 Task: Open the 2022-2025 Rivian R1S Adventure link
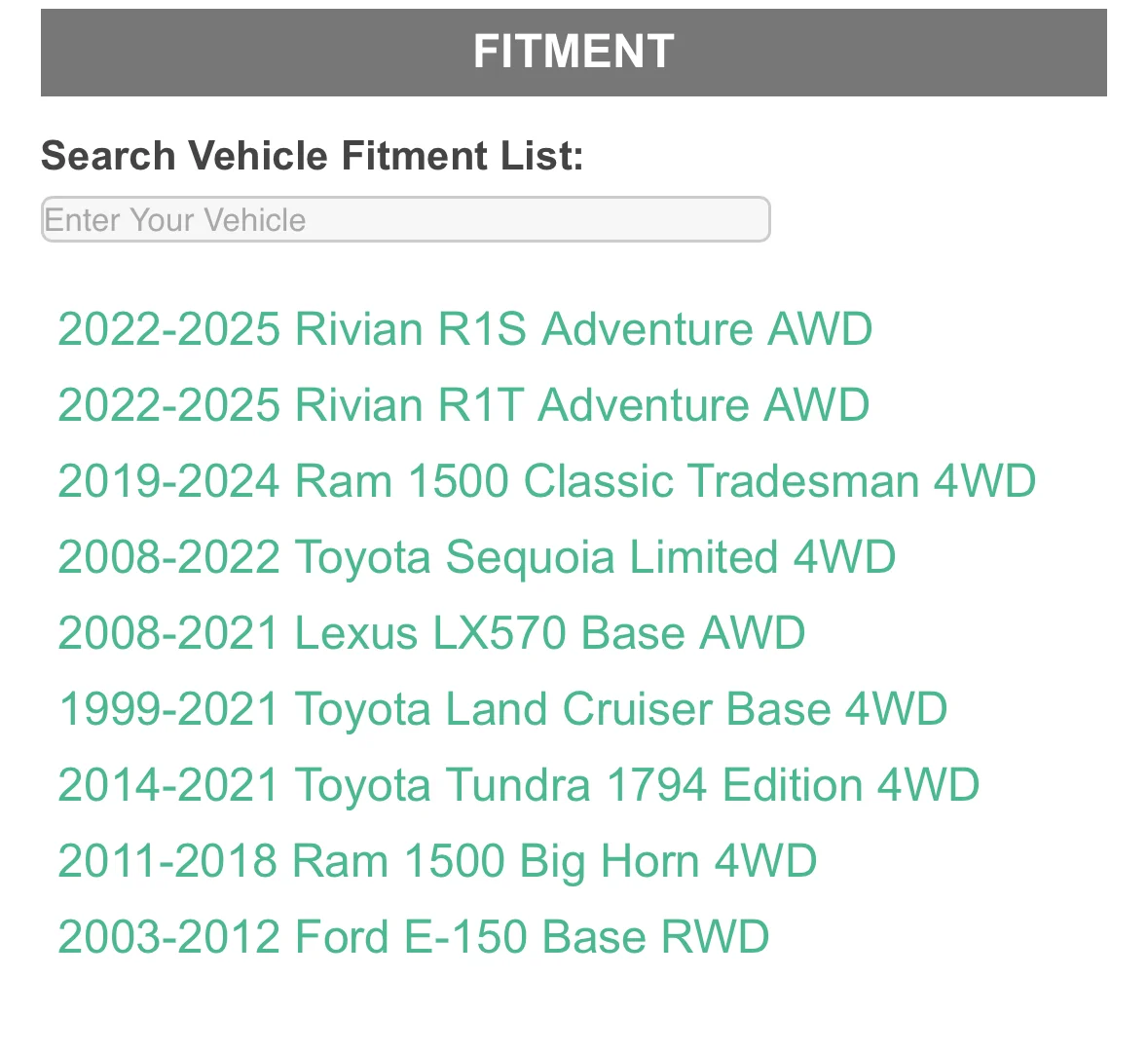point(464,329)
